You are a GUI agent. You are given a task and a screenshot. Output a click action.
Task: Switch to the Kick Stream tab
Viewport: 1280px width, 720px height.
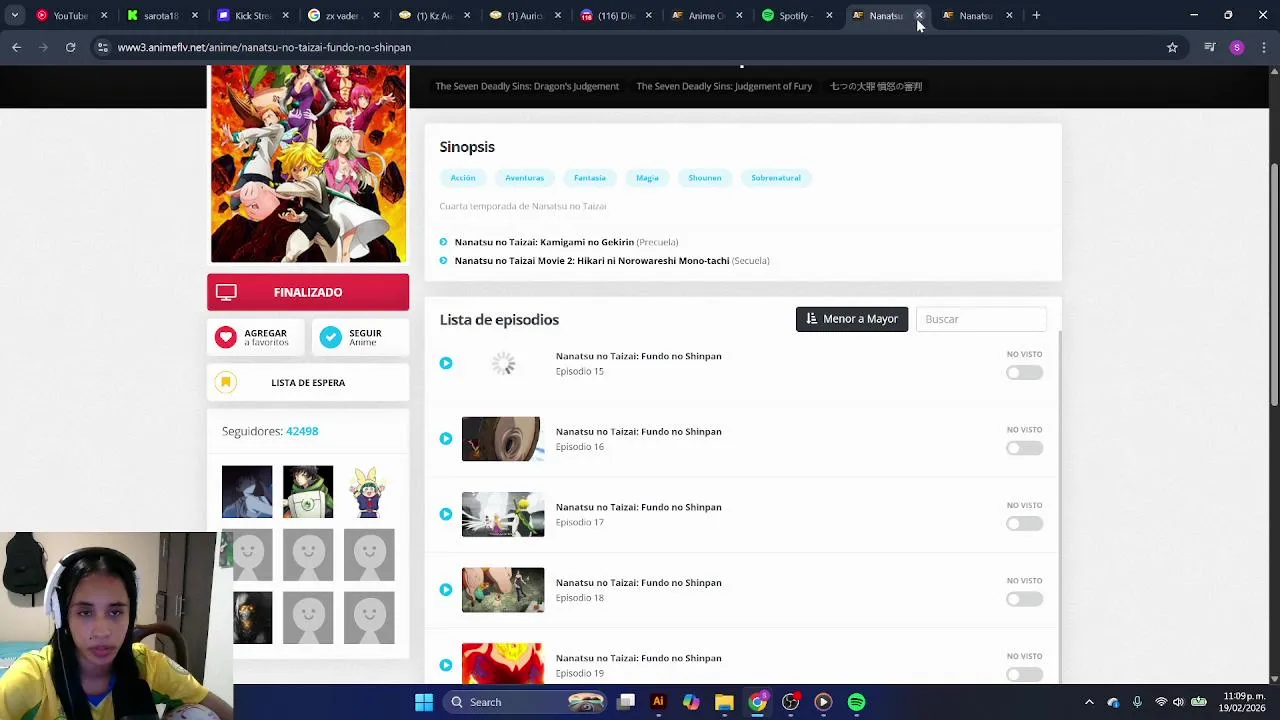(x=252, y=15)
